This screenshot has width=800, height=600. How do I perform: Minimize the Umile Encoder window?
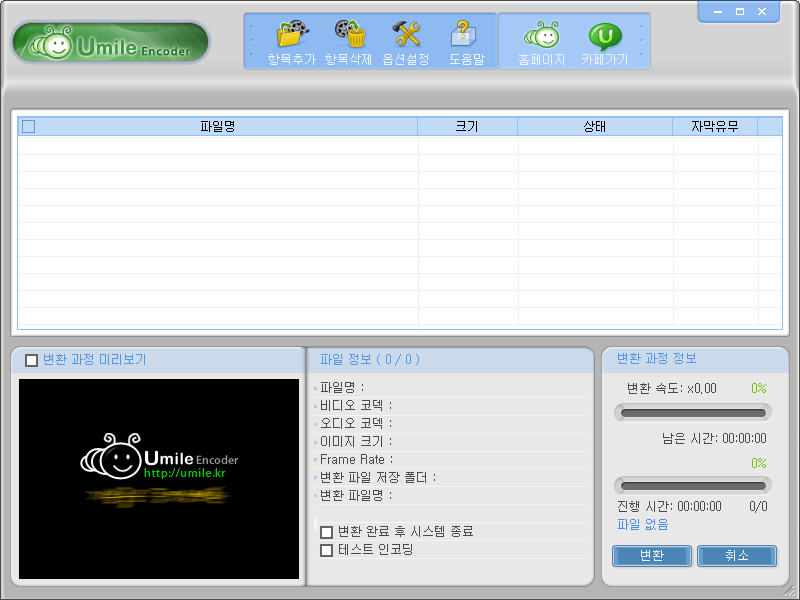pos(718,12)
